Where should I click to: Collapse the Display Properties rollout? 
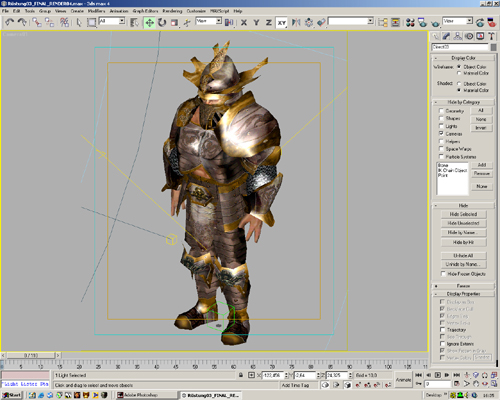[463, 294]
